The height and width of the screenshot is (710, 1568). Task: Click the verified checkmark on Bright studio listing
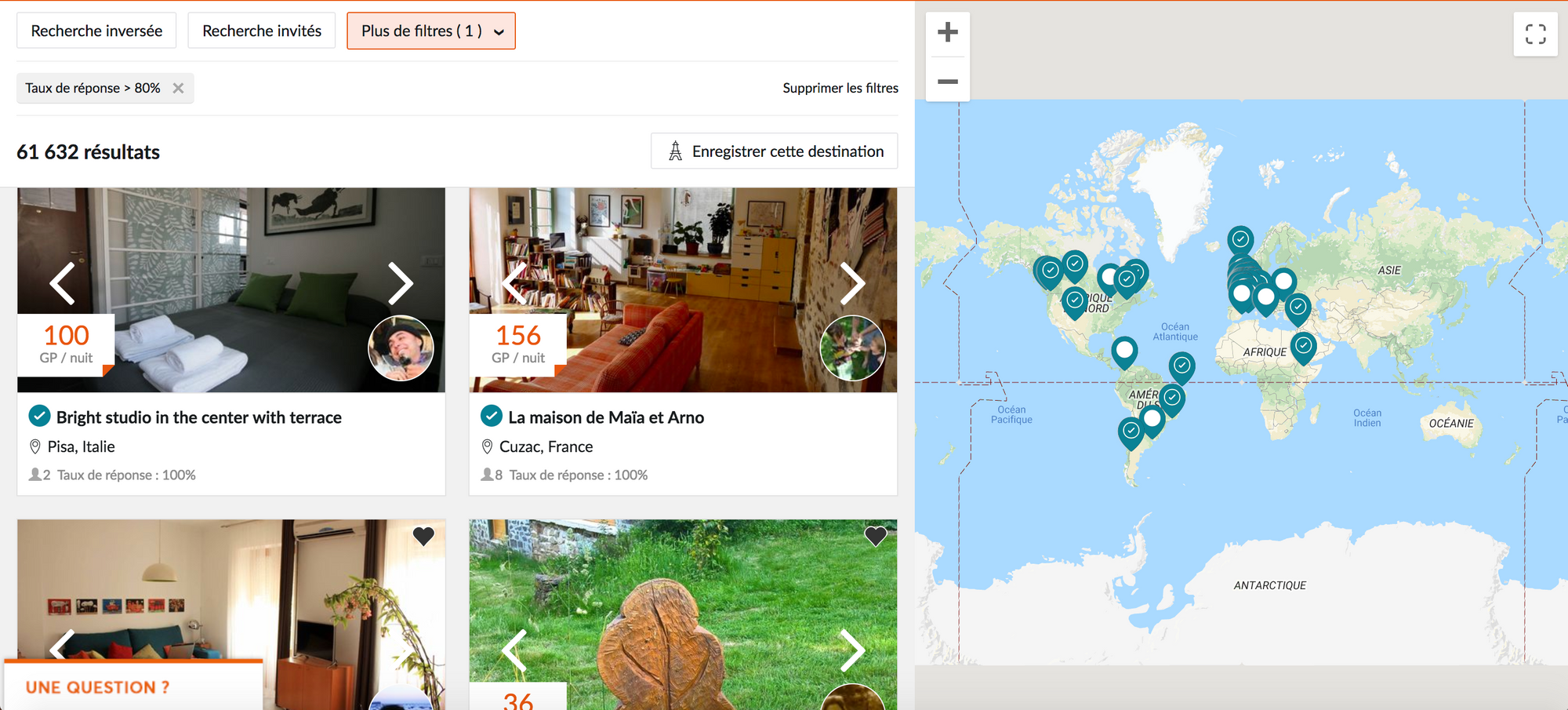tap(38, 416)
